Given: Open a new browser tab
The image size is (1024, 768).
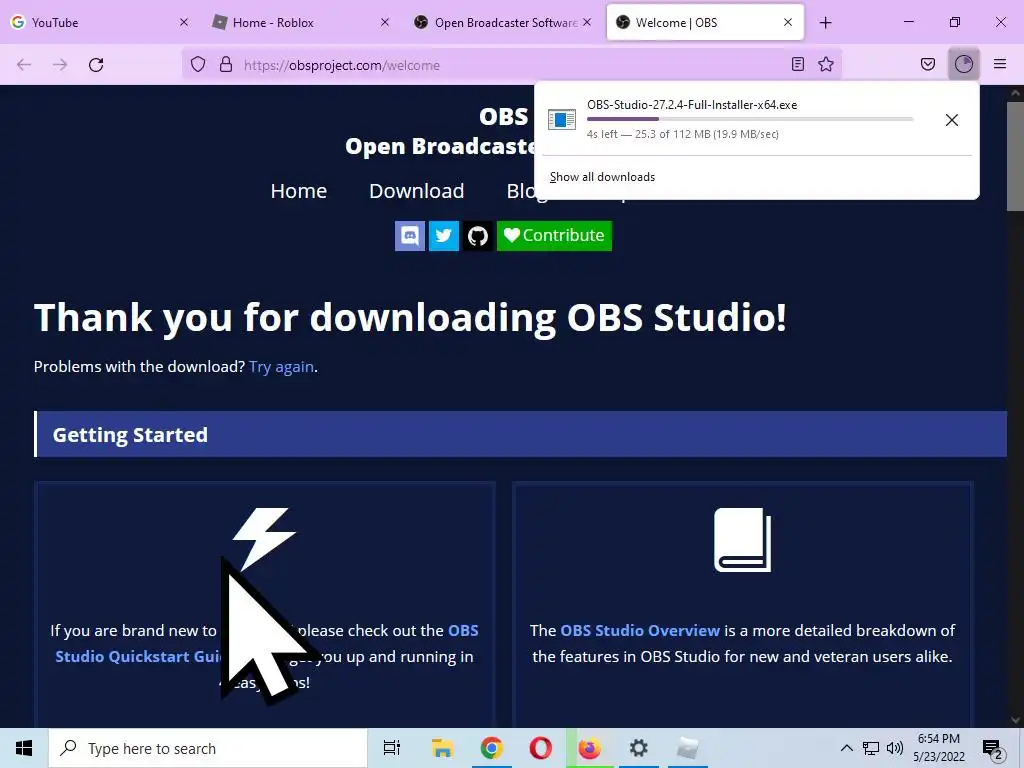Looking at the screenshot, I should click(825, 23).
